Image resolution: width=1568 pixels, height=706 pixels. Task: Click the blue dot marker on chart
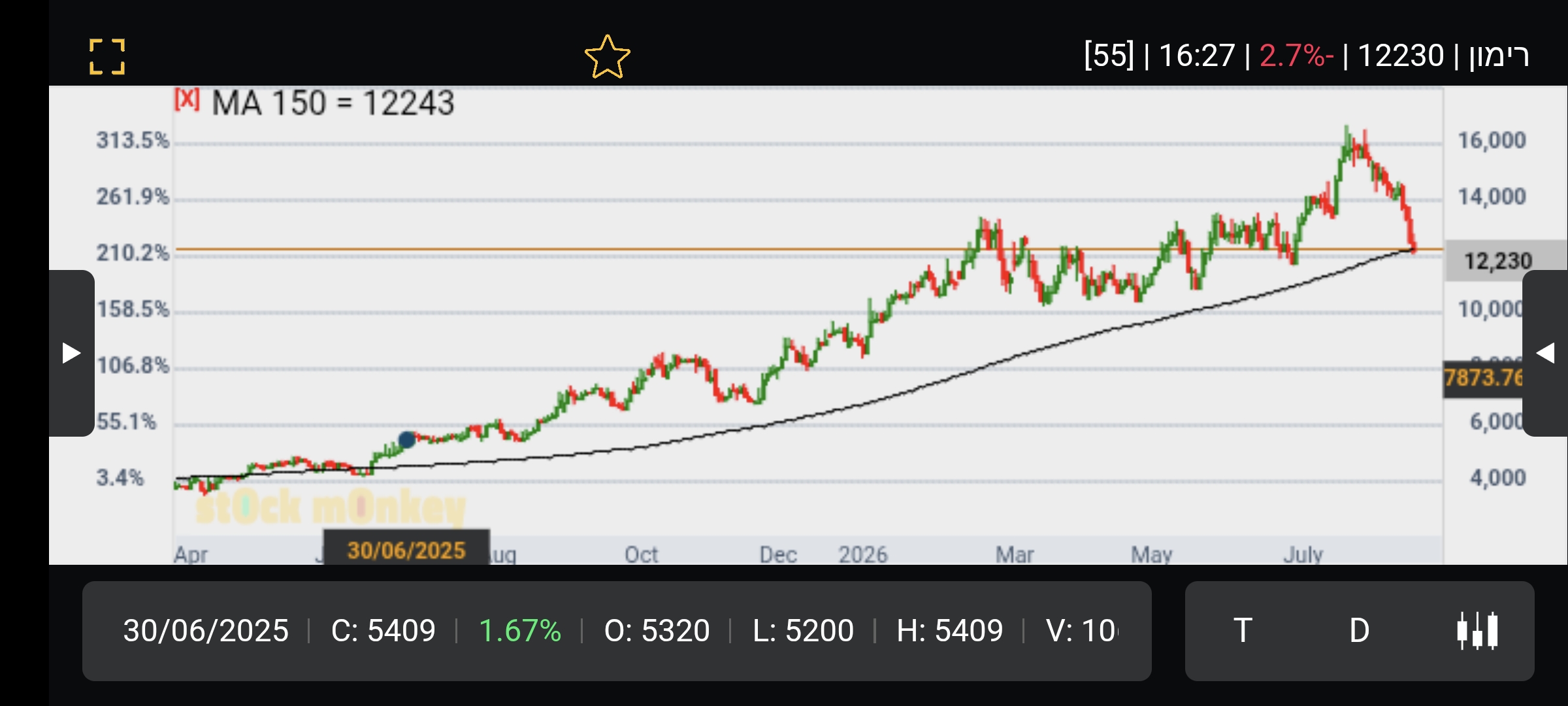click(x=406, y=439)
